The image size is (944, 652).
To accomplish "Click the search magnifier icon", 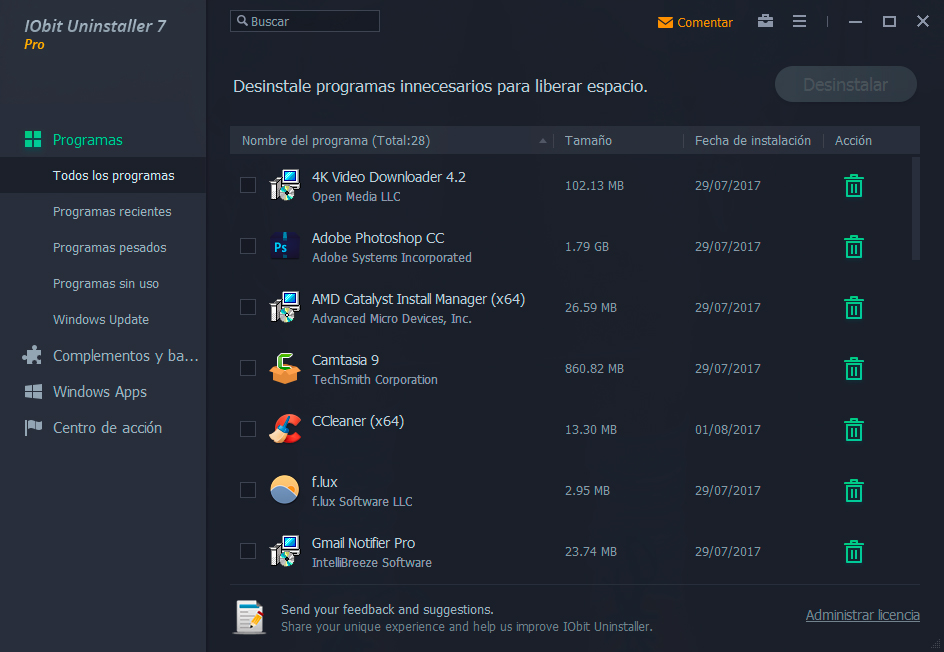I will click(x=242, y=21).
